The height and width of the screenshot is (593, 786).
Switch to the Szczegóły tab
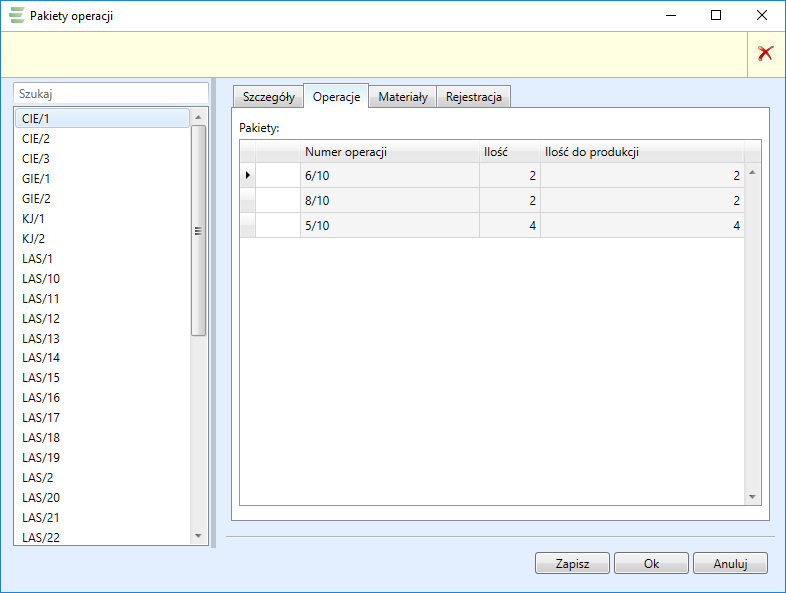pos(268,97)
